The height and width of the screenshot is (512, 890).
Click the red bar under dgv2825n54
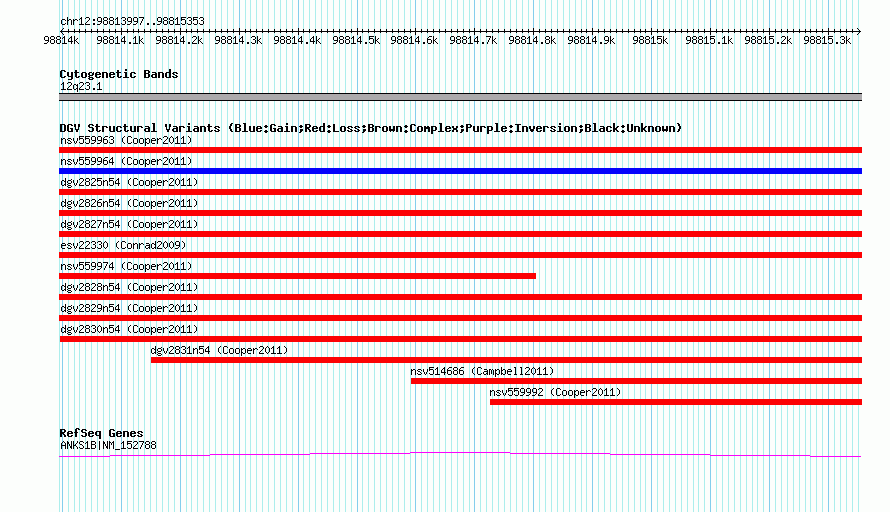460,192
